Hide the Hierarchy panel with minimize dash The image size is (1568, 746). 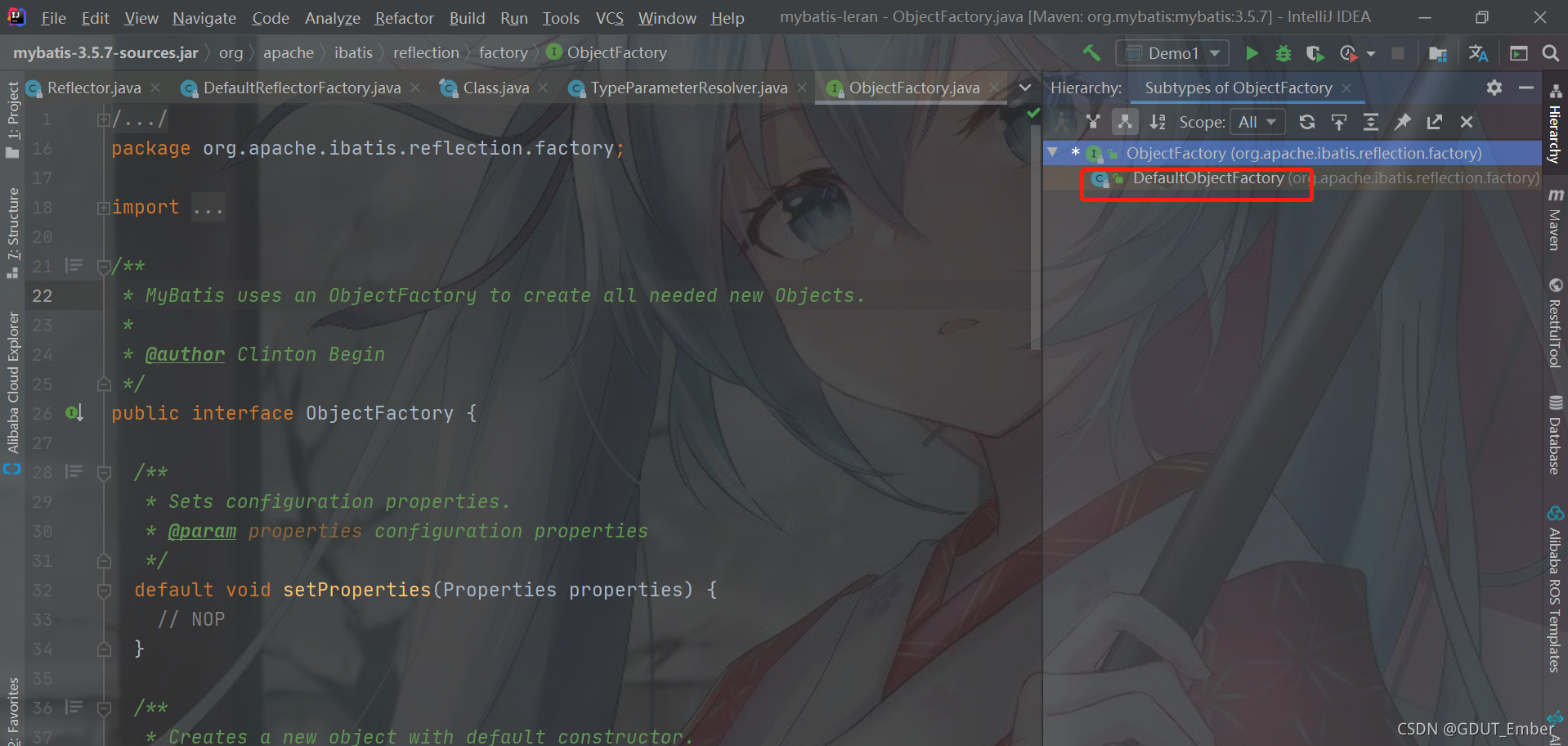pyautogui.click(x=1525, y=88)
